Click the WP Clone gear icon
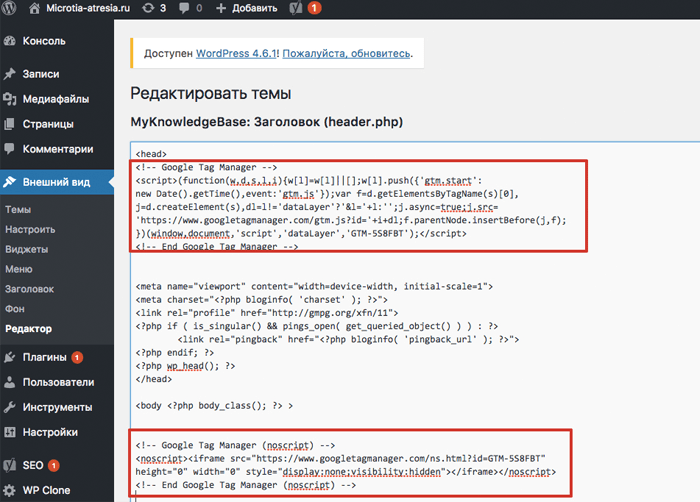Image resolution: width=700 pixels, height=502 pixels. [9, 490]
